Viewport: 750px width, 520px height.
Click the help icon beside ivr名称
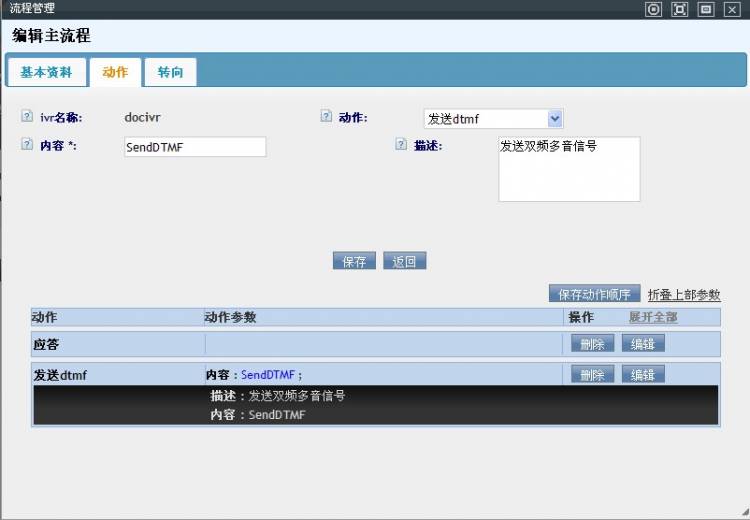27,116
